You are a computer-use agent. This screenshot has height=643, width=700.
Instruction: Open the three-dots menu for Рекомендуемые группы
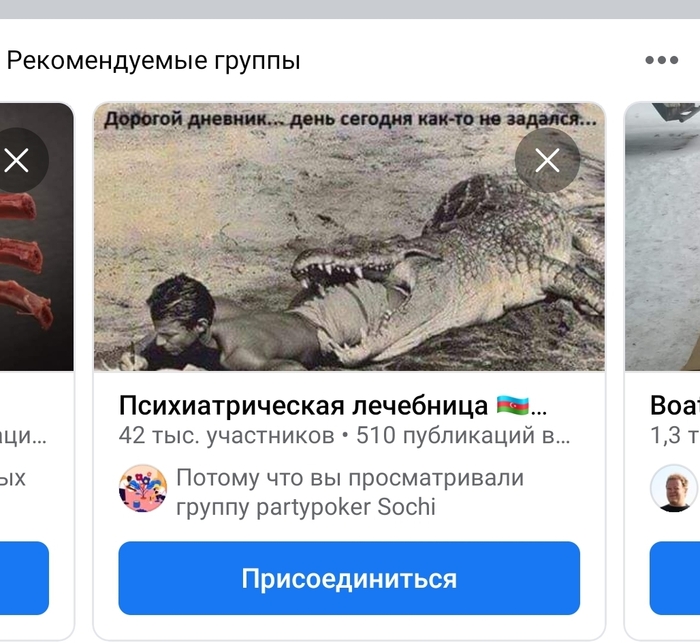pos(662,60)
